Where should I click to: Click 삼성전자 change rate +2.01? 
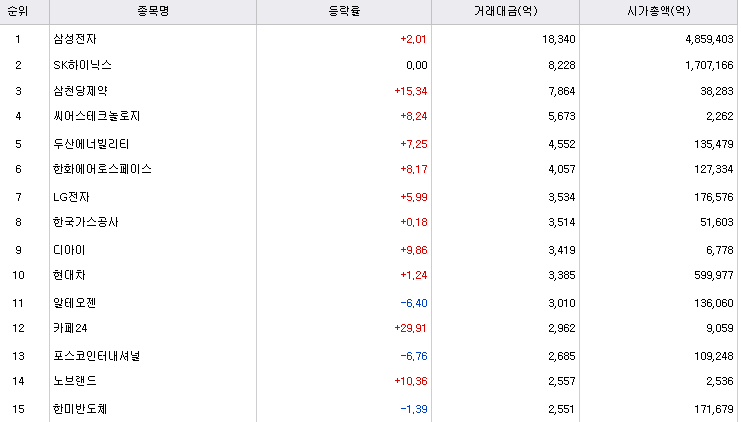click(x=414, y=39)
